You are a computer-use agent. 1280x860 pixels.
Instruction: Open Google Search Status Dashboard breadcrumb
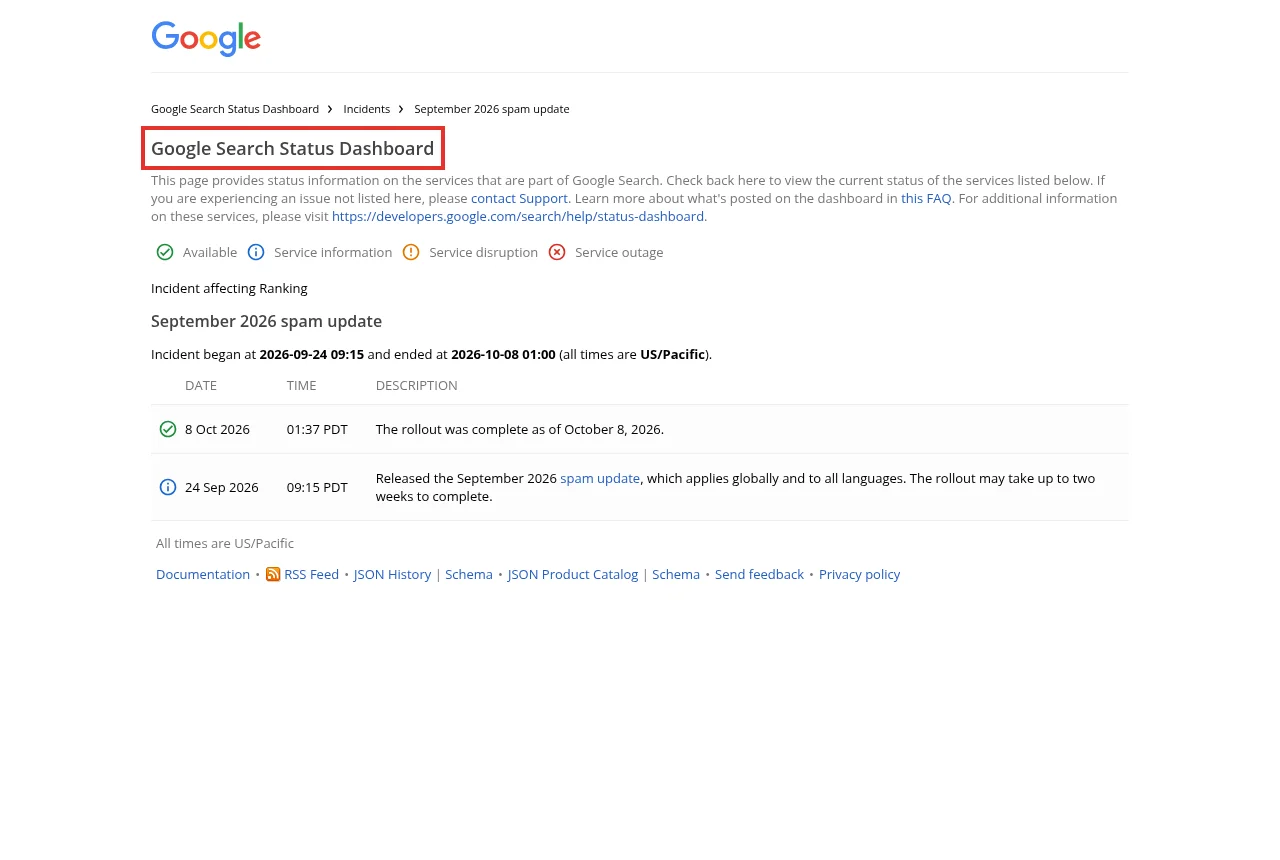[x=235, y=109]
